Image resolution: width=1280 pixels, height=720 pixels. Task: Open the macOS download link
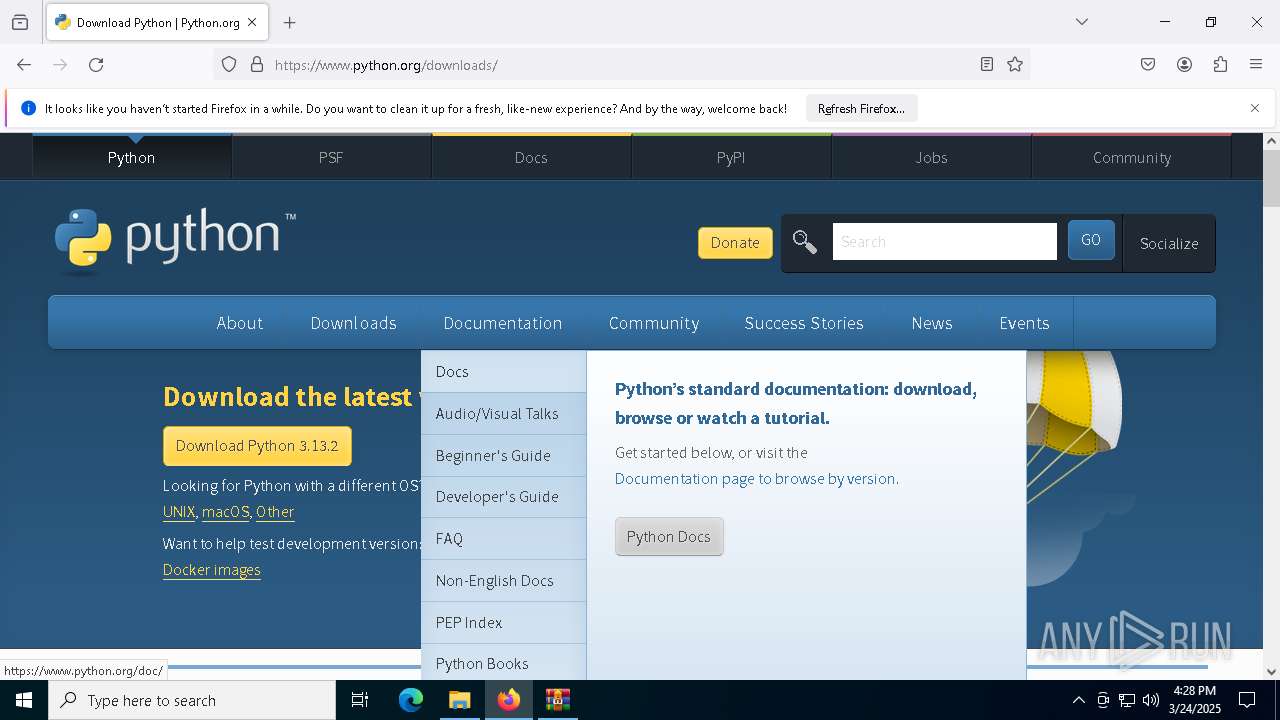click(x=226, y=512)
